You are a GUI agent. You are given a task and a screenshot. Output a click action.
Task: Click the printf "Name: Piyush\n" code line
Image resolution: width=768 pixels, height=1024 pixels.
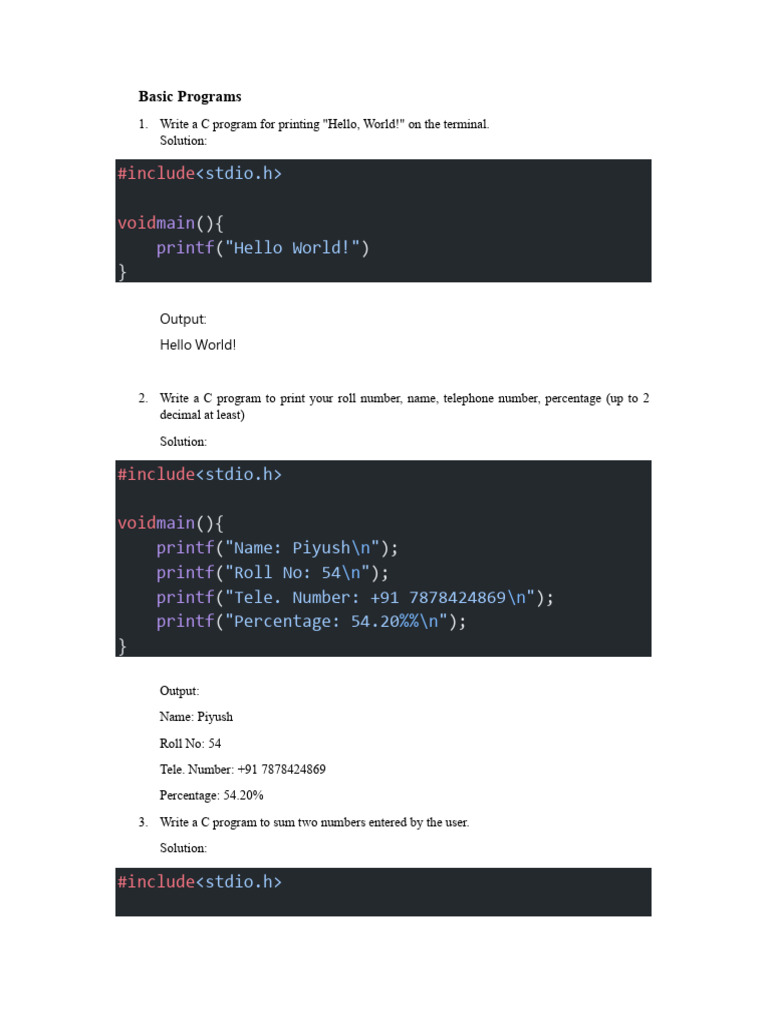click(277, 548)
